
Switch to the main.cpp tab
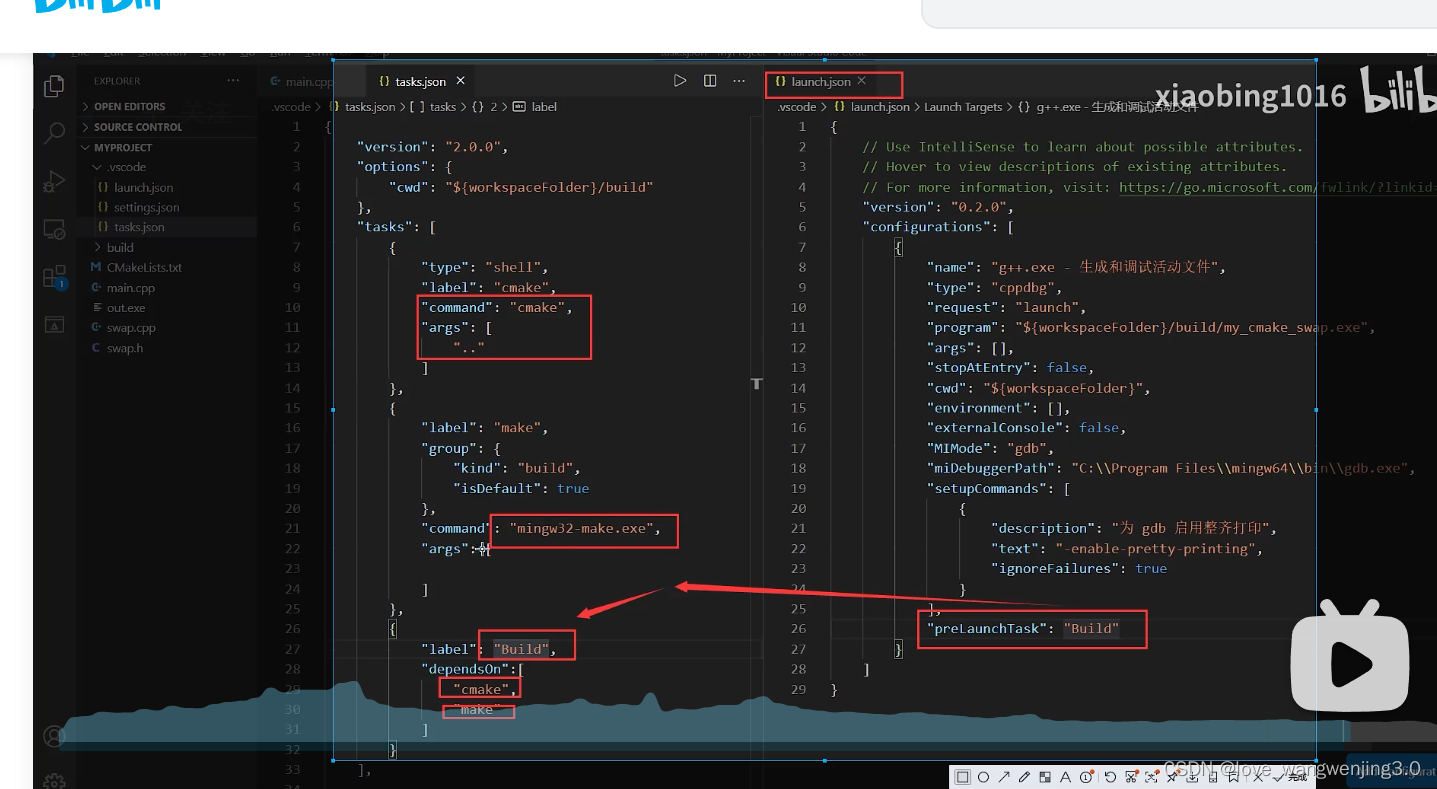coord(301,82)
